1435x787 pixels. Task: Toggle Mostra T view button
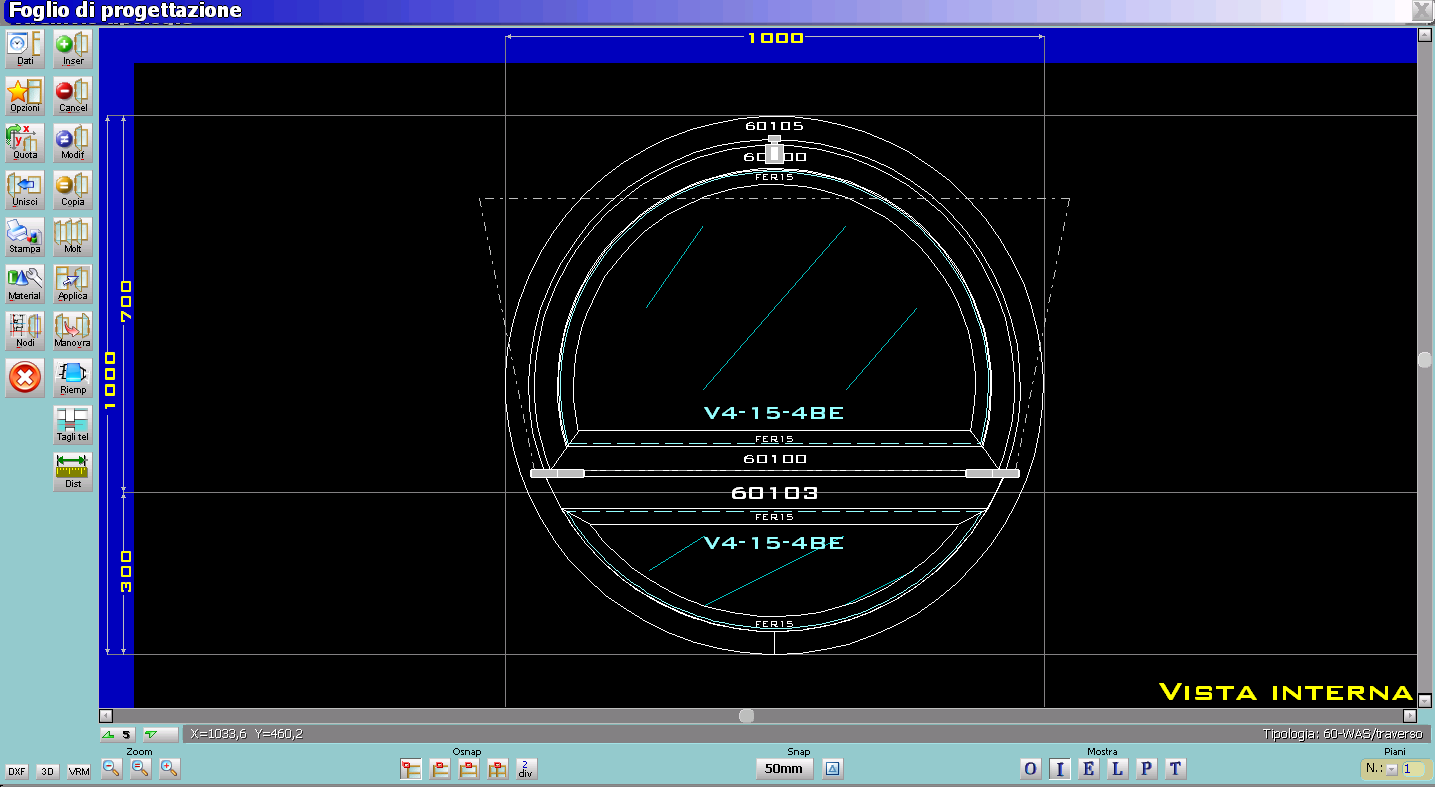pos(1175,769)
